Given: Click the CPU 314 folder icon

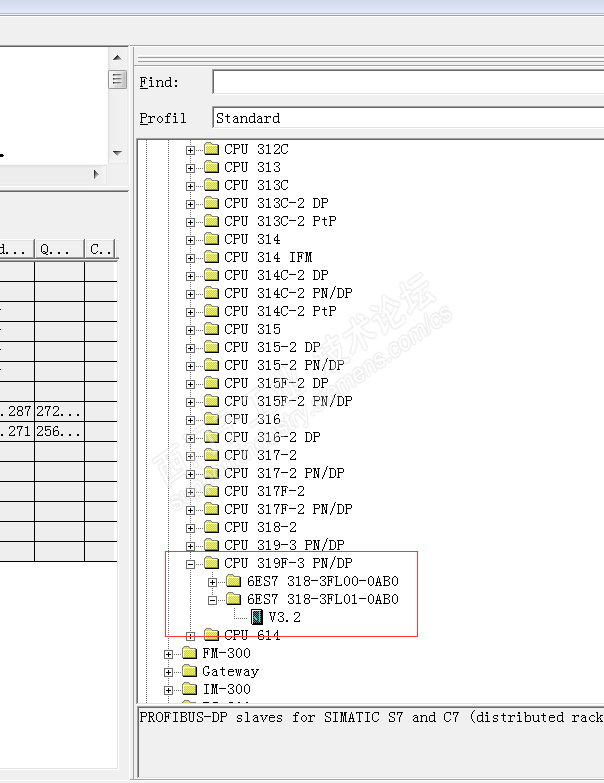Looking at the screenshot, I should pyautogui.click(x=212, y=239).
